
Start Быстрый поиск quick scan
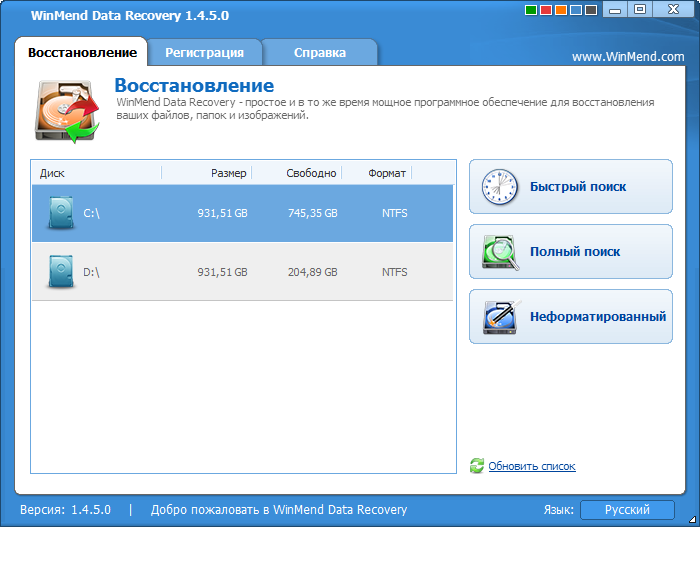click(571, 187)
